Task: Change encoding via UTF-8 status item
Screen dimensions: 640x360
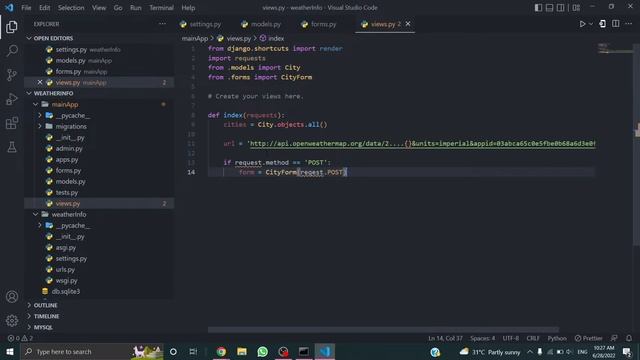Action: click(511, 338)
